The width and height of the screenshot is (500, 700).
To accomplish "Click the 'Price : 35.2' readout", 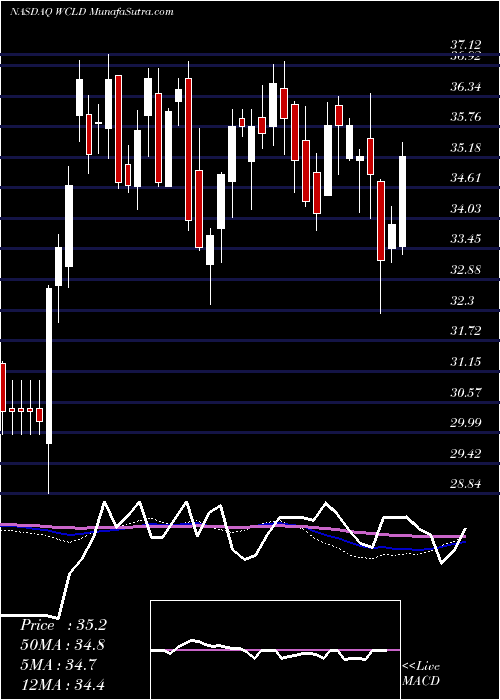I will pos(63,625).
